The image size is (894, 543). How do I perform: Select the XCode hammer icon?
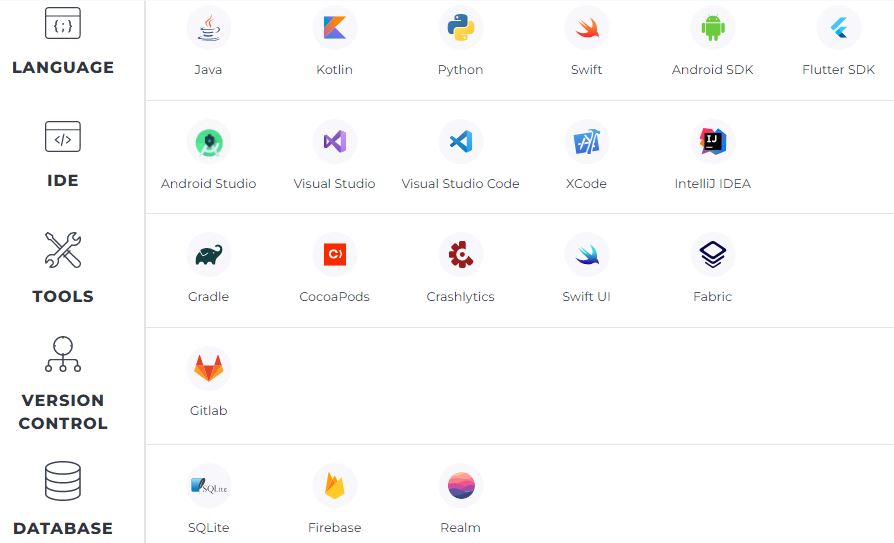(587, 141)
